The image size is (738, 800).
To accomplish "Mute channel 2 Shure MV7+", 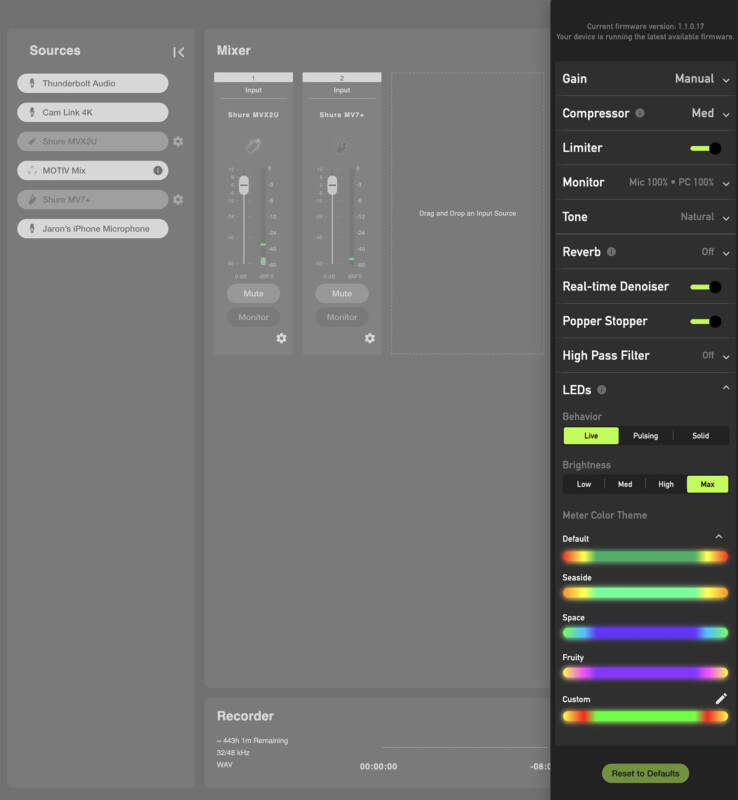I will pyautogui.click(x=341, y=293).
